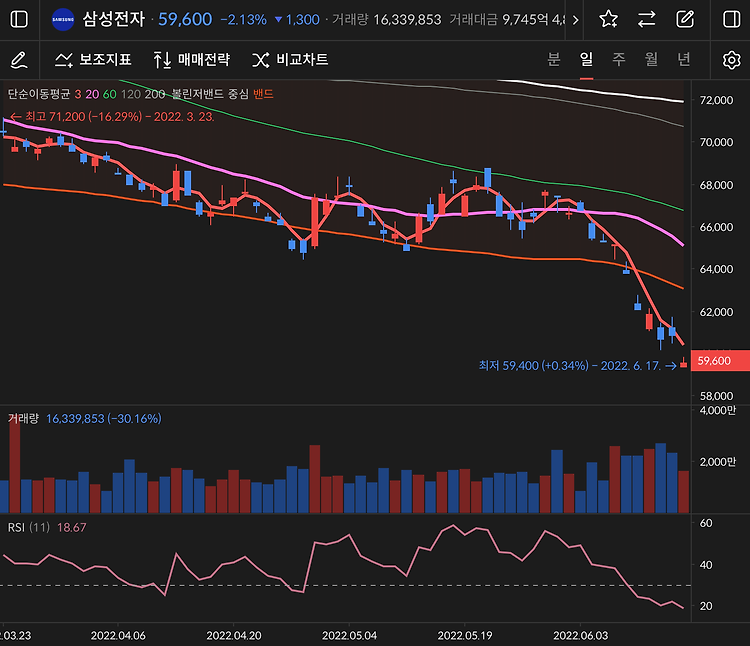Click the 최고 71,200 high annotation
750x646 pixels.
pyautogui.click(x=112, y=117)
